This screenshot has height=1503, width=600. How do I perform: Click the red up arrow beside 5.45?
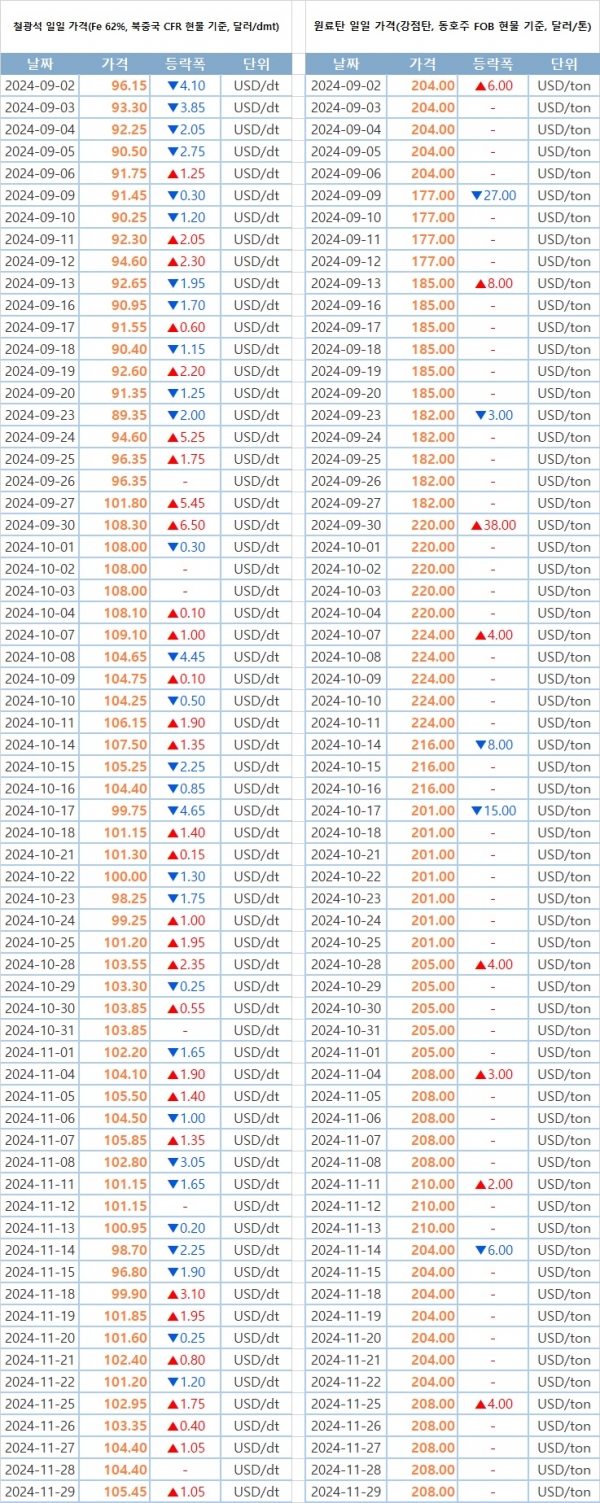coord(172,503)
